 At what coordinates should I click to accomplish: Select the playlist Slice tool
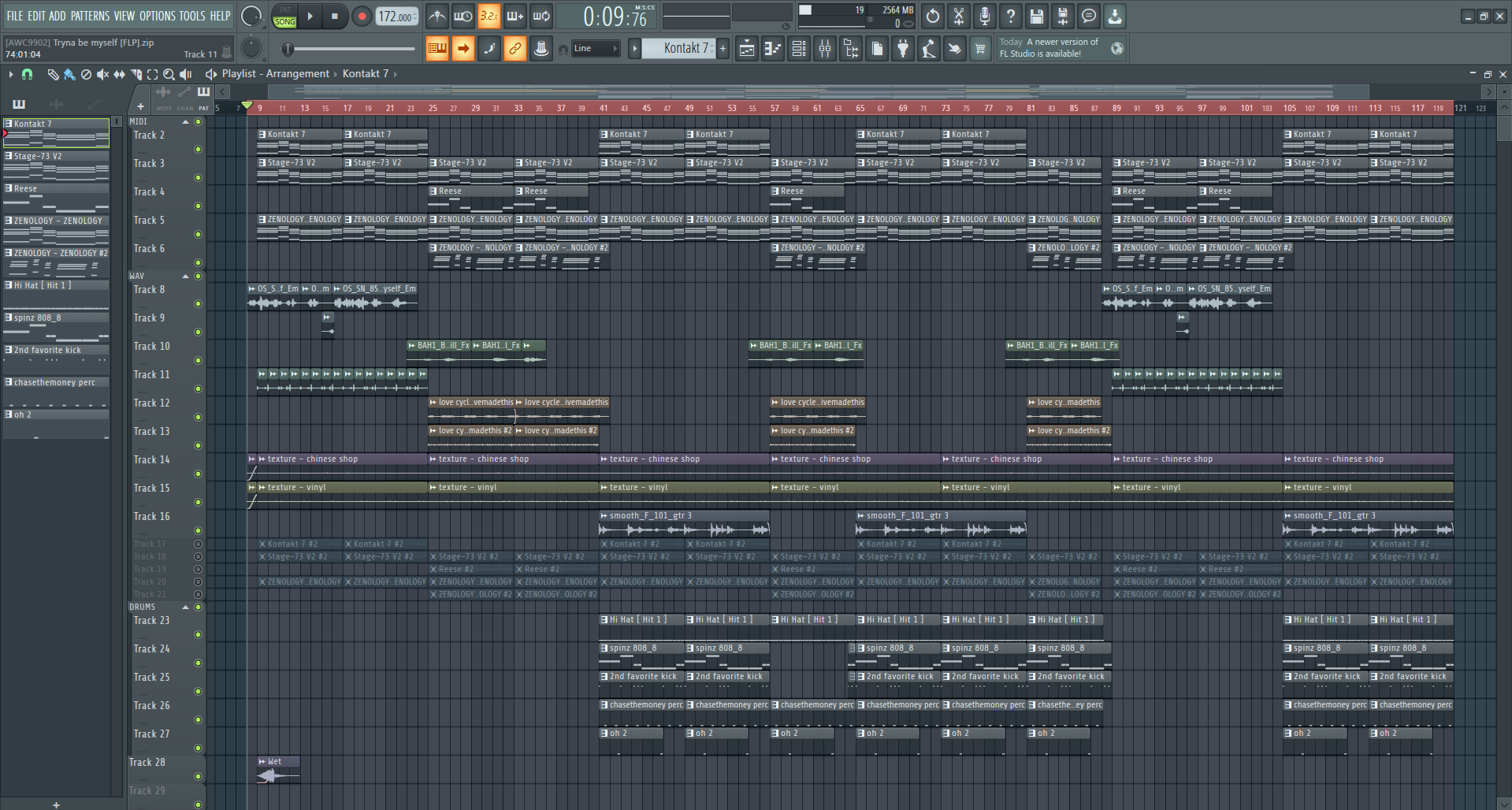[136, 74]
